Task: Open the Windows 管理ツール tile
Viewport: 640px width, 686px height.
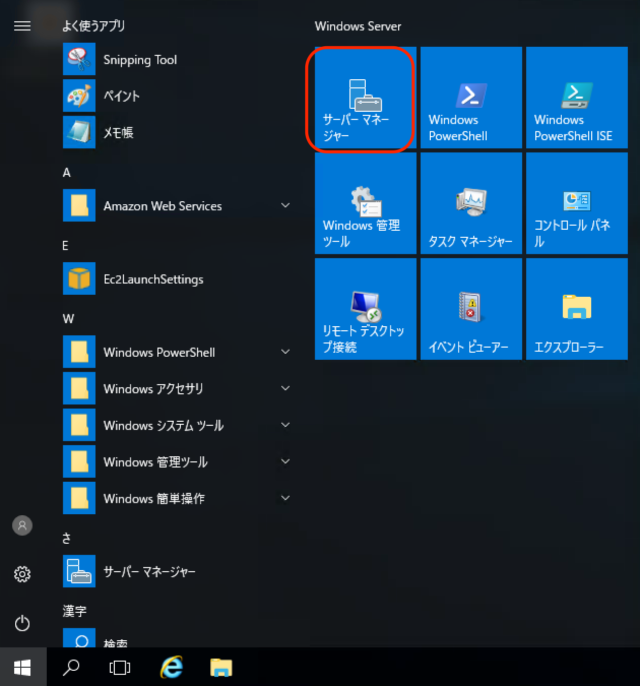Action: 365,203
